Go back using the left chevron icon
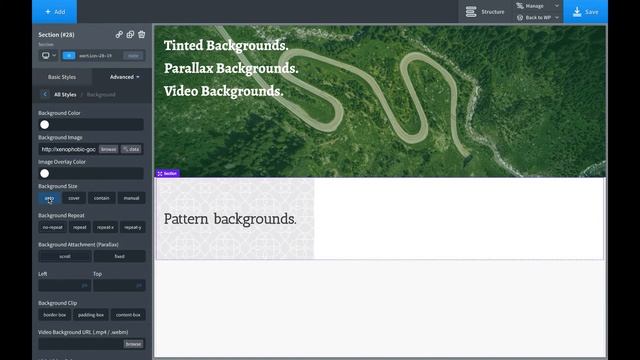This screenshot has height=360, width=640. coord(45,94)
